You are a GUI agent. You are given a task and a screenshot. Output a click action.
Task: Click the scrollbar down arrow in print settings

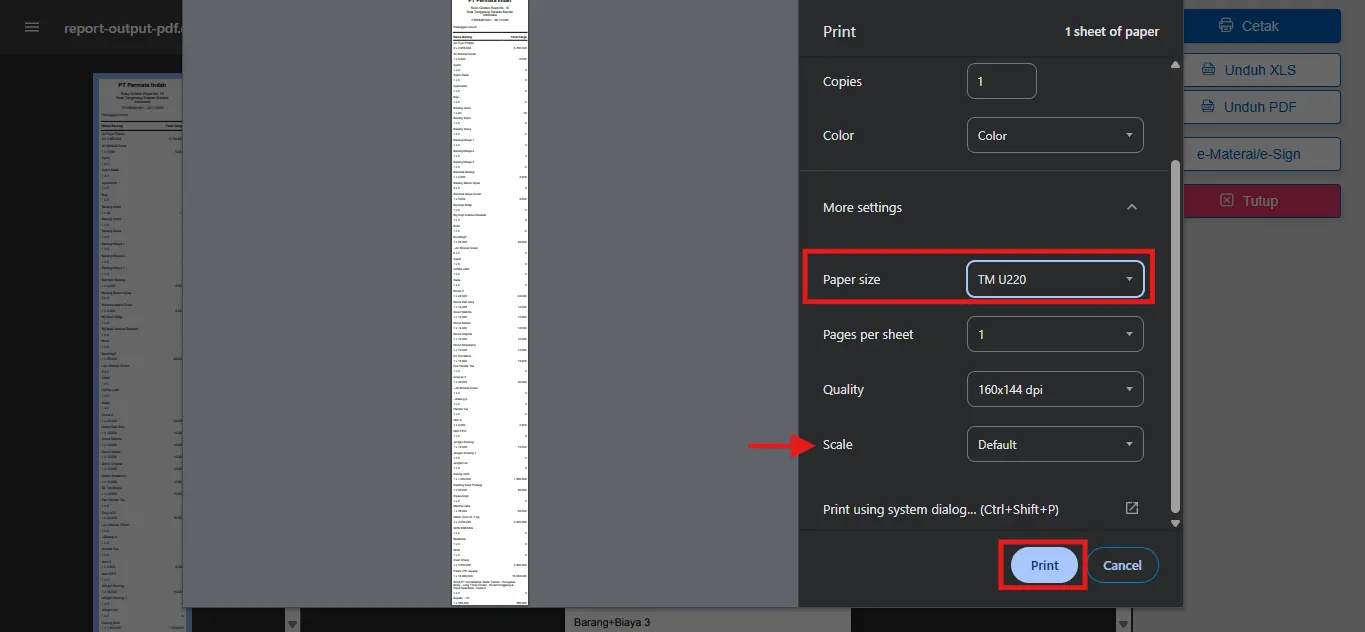pyautogui.click(x=1174, y=522)
